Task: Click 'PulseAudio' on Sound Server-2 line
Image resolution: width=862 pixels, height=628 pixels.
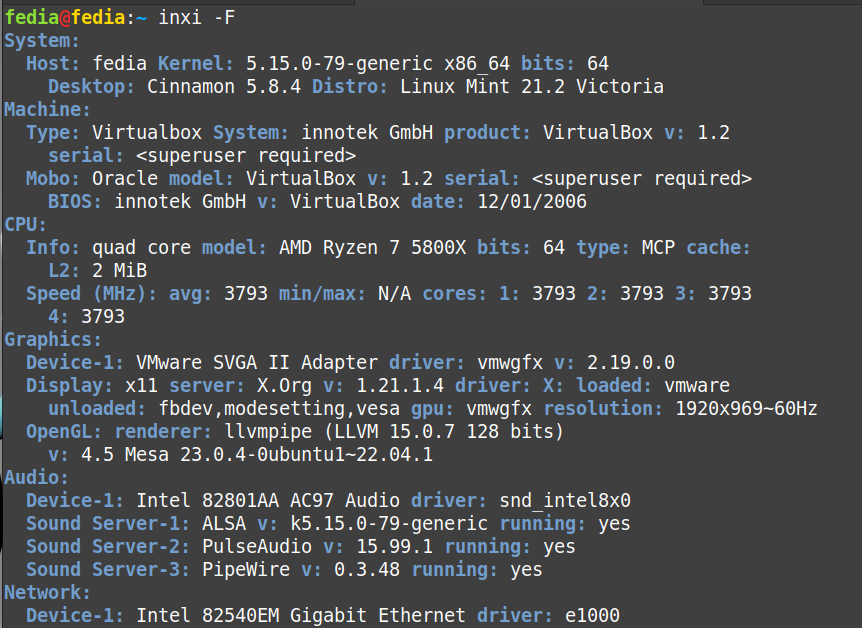Action: (x=257, y=547)
